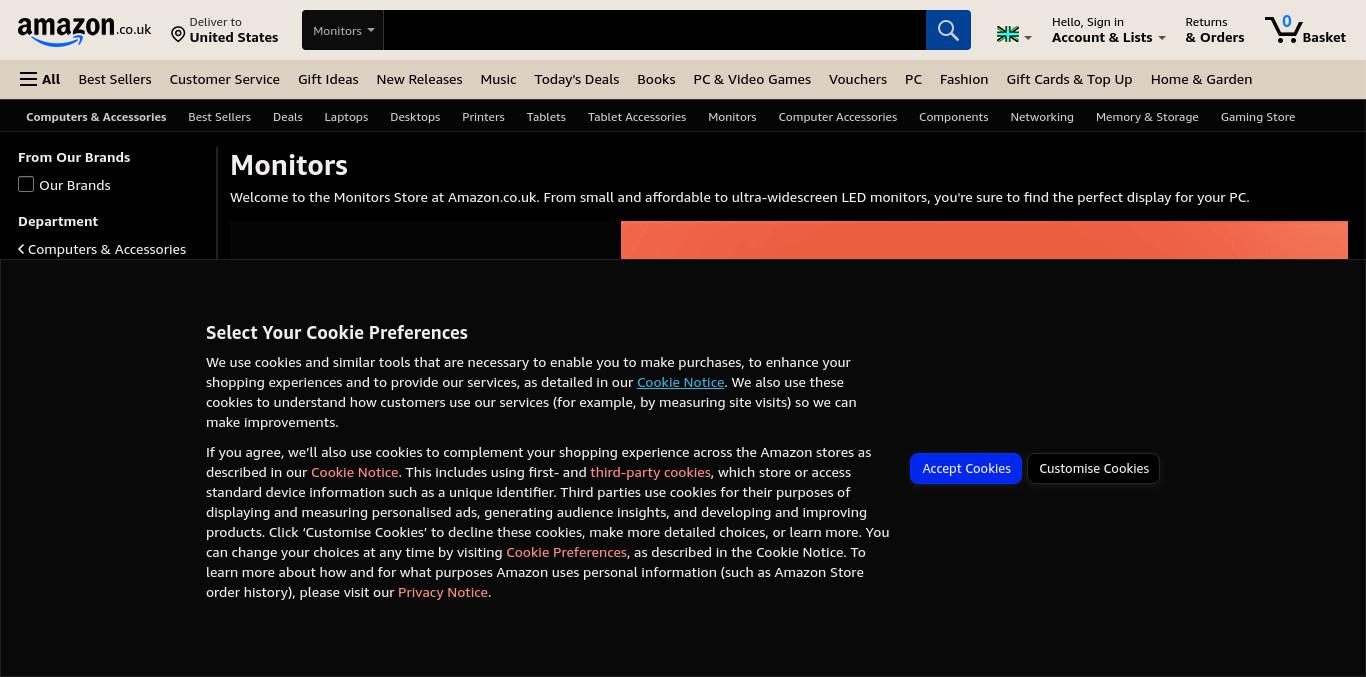This screenshot has width=1366, height=677.
Task: Follow the third-party cookies link
Action: click(650, 472)
